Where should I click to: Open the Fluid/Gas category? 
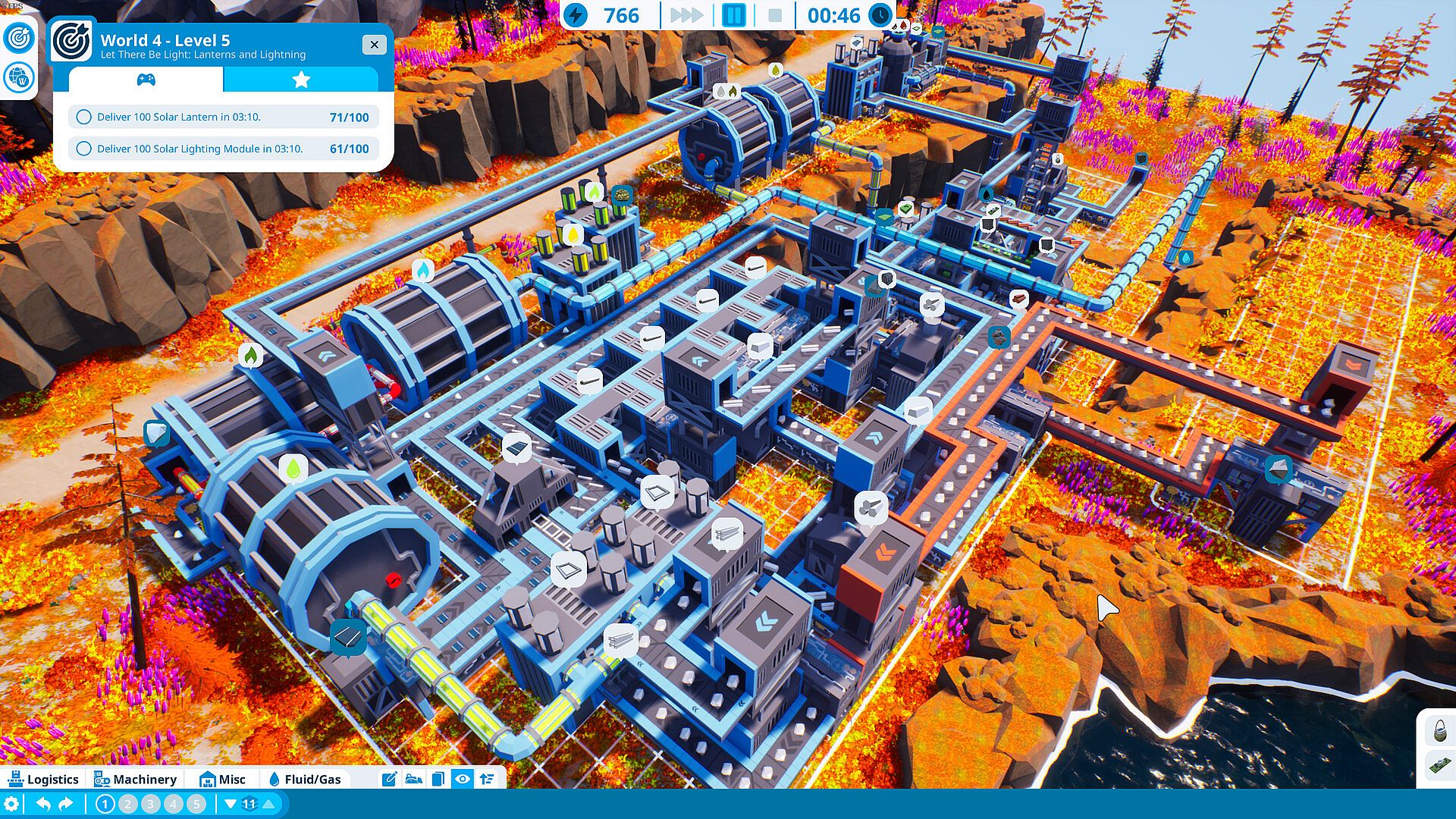click(305, 779)
